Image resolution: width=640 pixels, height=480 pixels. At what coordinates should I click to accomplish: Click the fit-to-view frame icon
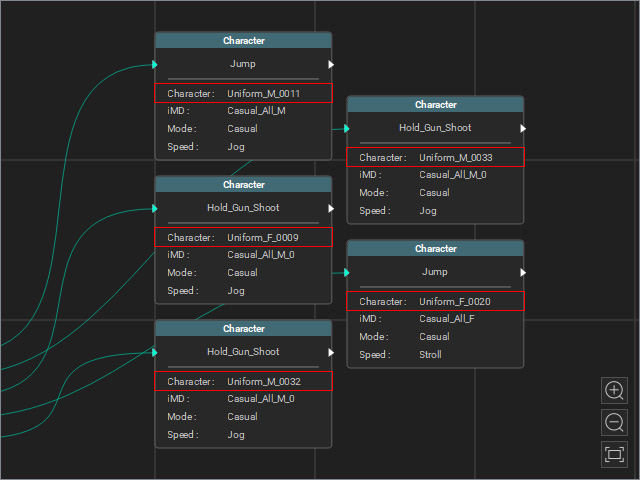614,454
